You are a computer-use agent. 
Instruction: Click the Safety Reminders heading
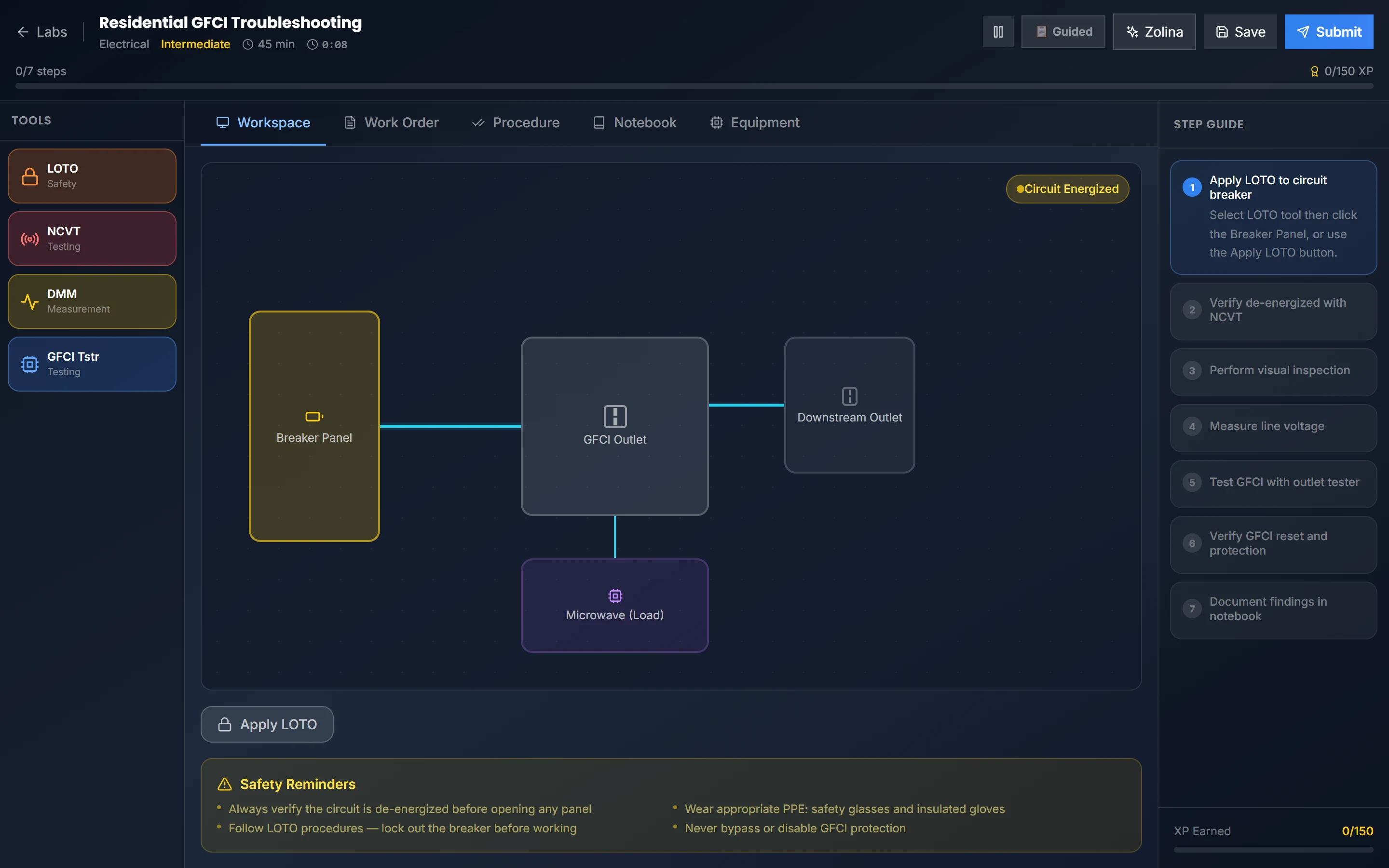pos(297,784)
